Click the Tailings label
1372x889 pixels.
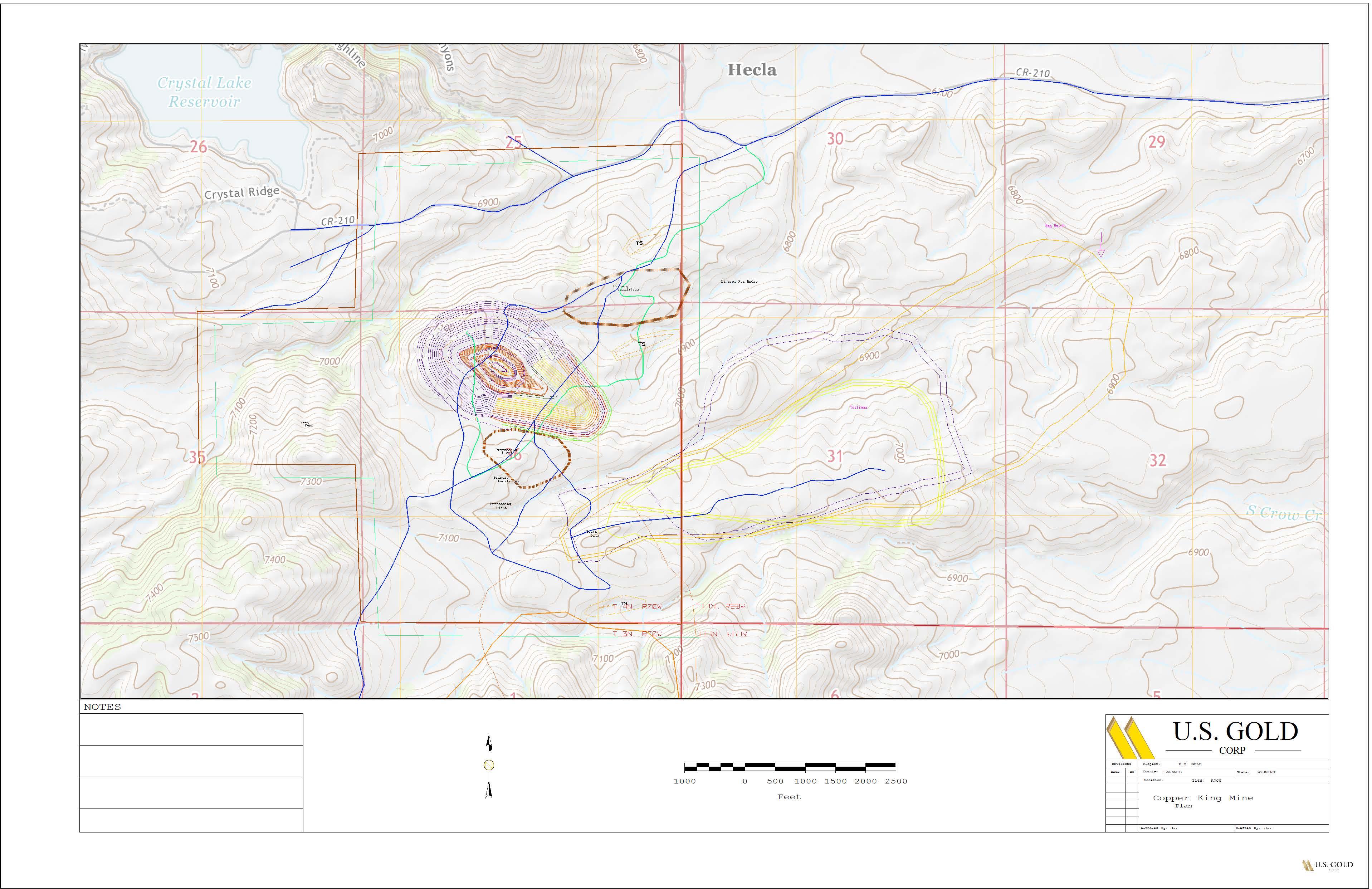858,407
